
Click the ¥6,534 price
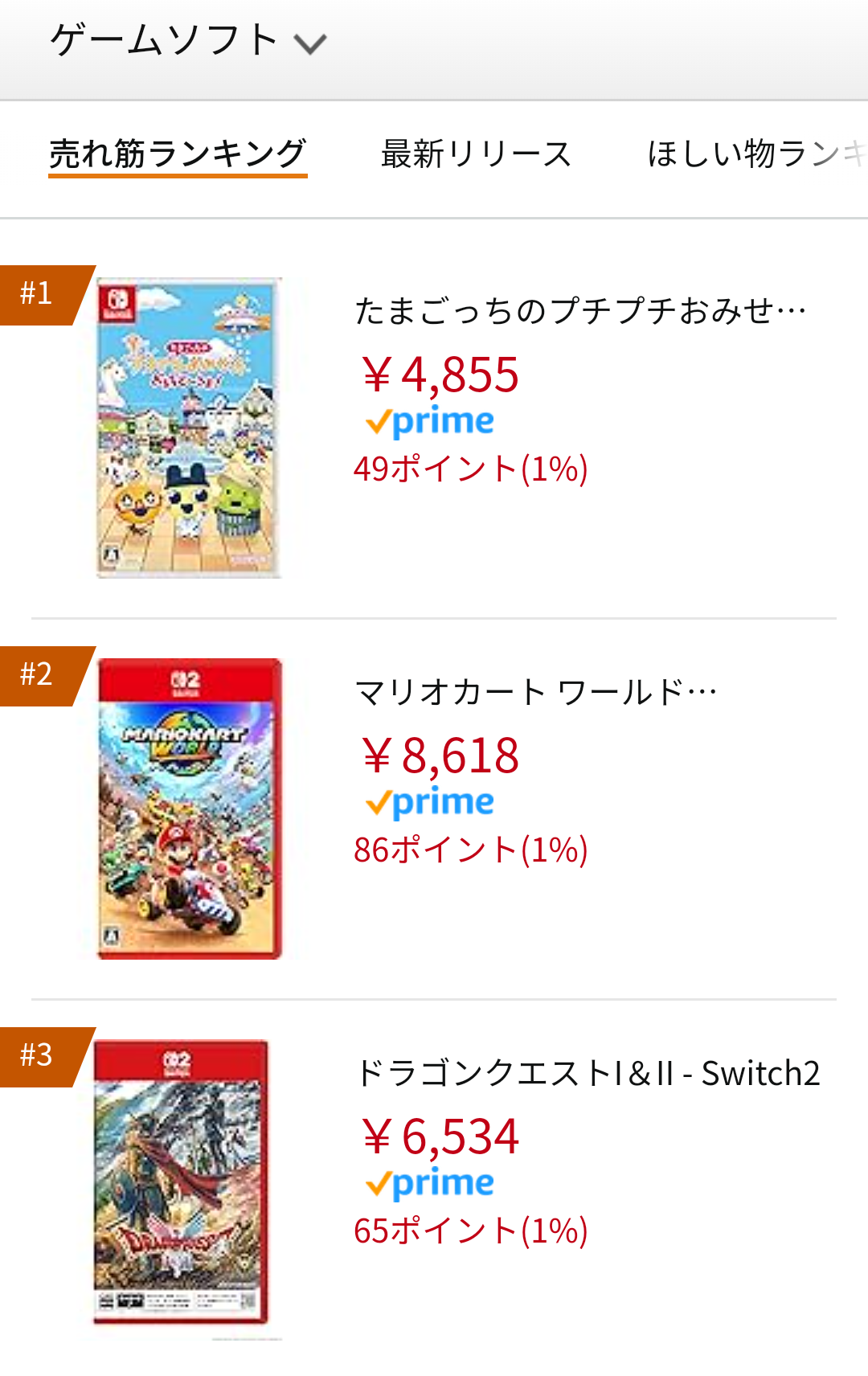(440, 1136)
